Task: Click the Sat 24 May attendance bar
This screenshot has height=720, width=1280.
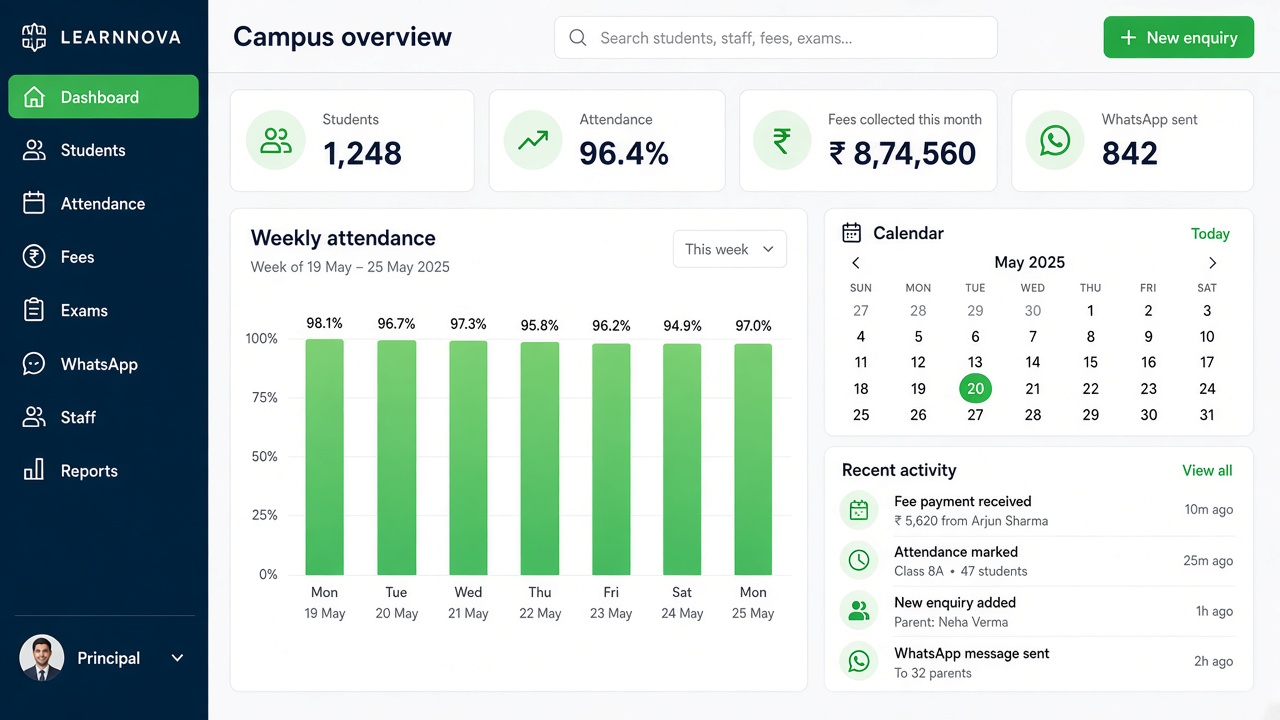Action: pos(682,459)
